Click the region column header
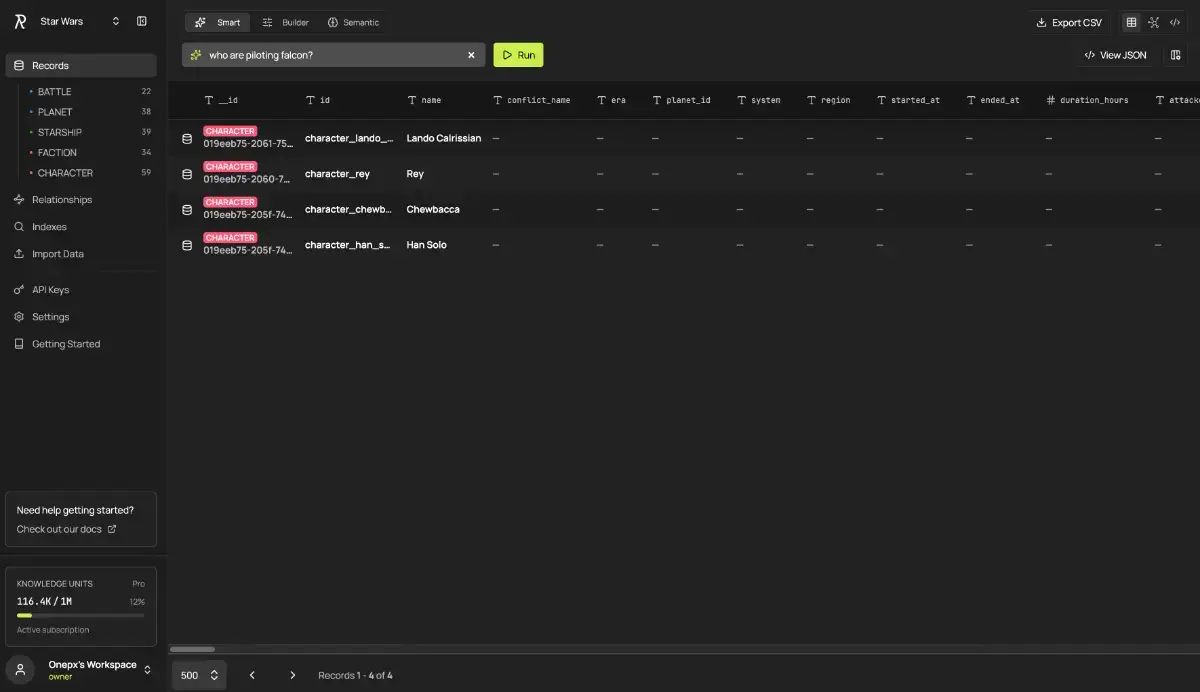This screenshot has width=1200, height=692. pyautogui.click(x=829, y=100)
